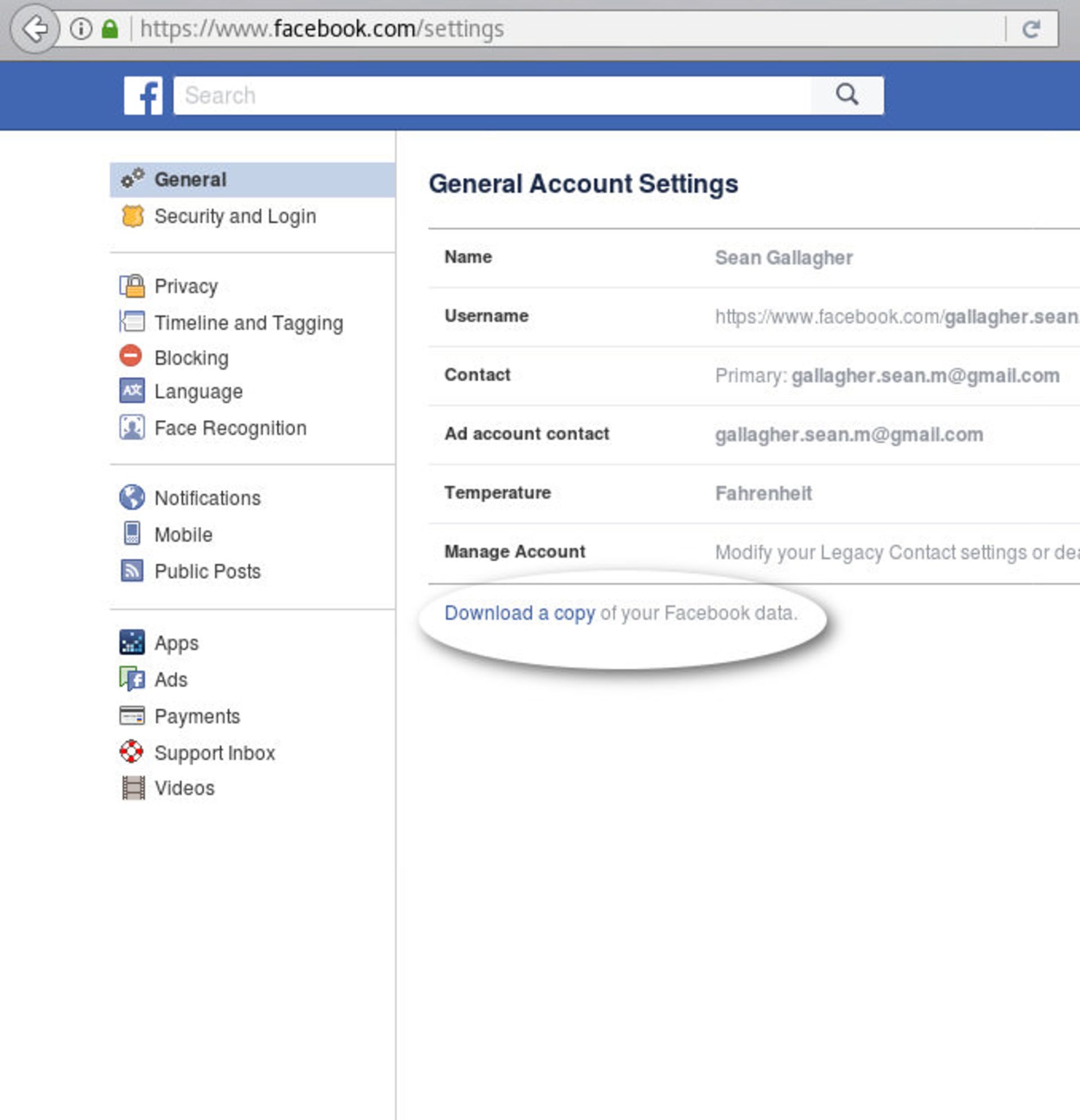Viewport: 1080px width, 1120px height.
Task: Click the Download a copy link
Action: click(519, 613)
